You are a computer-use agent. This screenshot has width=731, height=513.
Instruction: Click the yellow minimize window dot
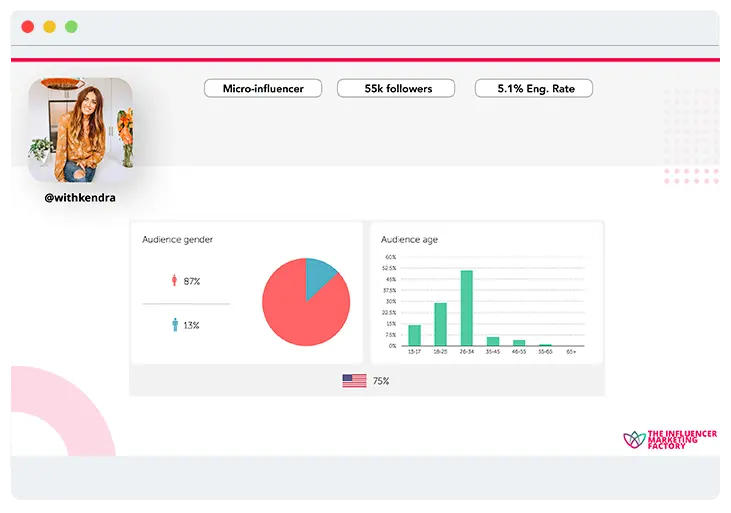tap(49, 27)
